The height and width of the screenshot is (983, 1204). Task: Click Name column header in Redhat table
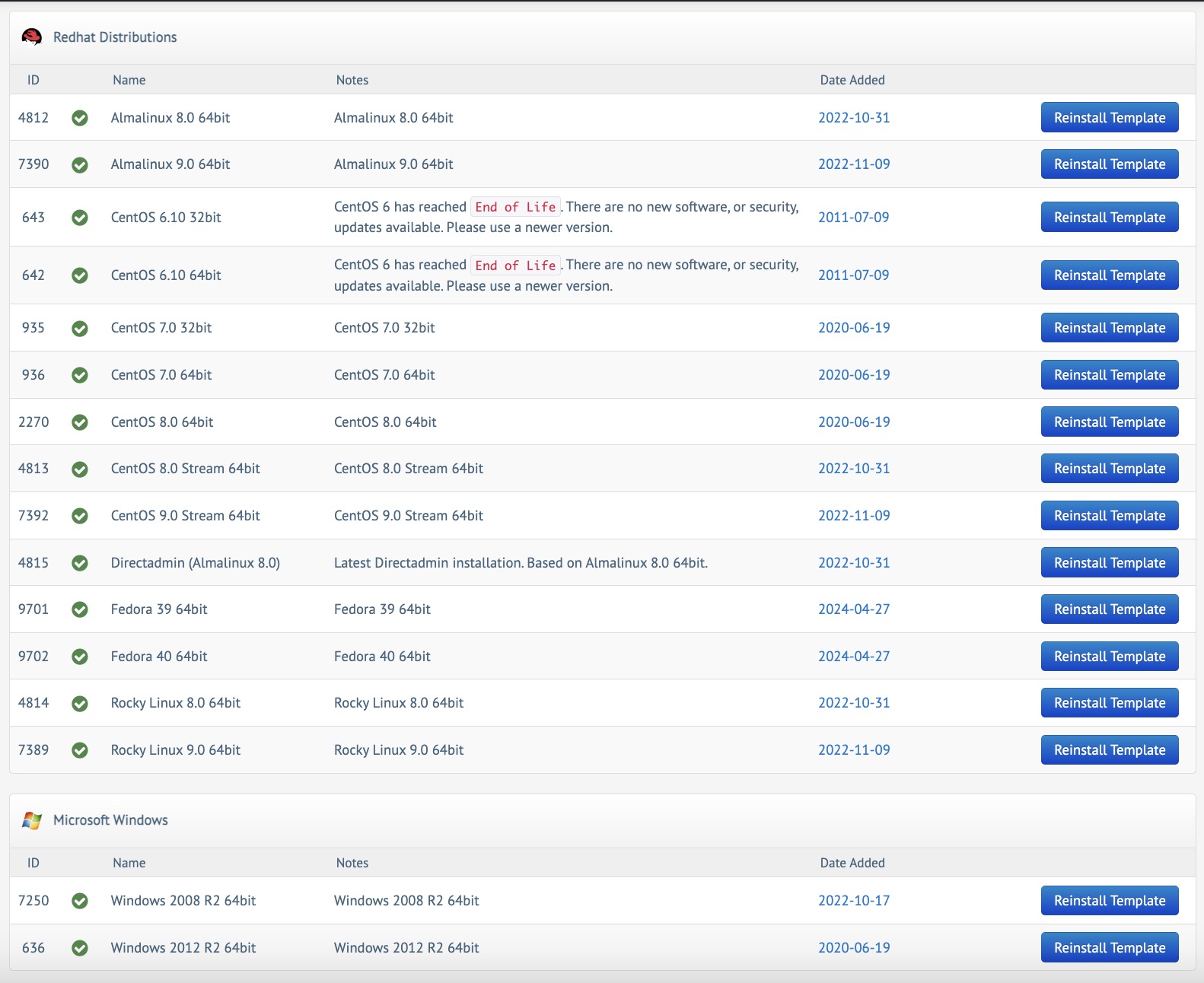point(129,80)
